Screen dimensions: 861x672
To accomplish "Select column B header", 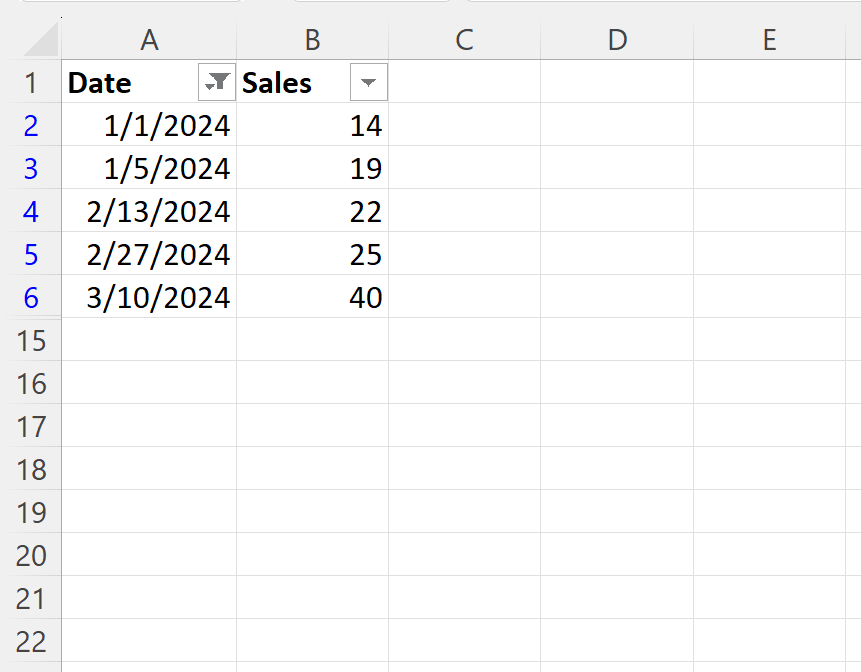I will (312, 40).
